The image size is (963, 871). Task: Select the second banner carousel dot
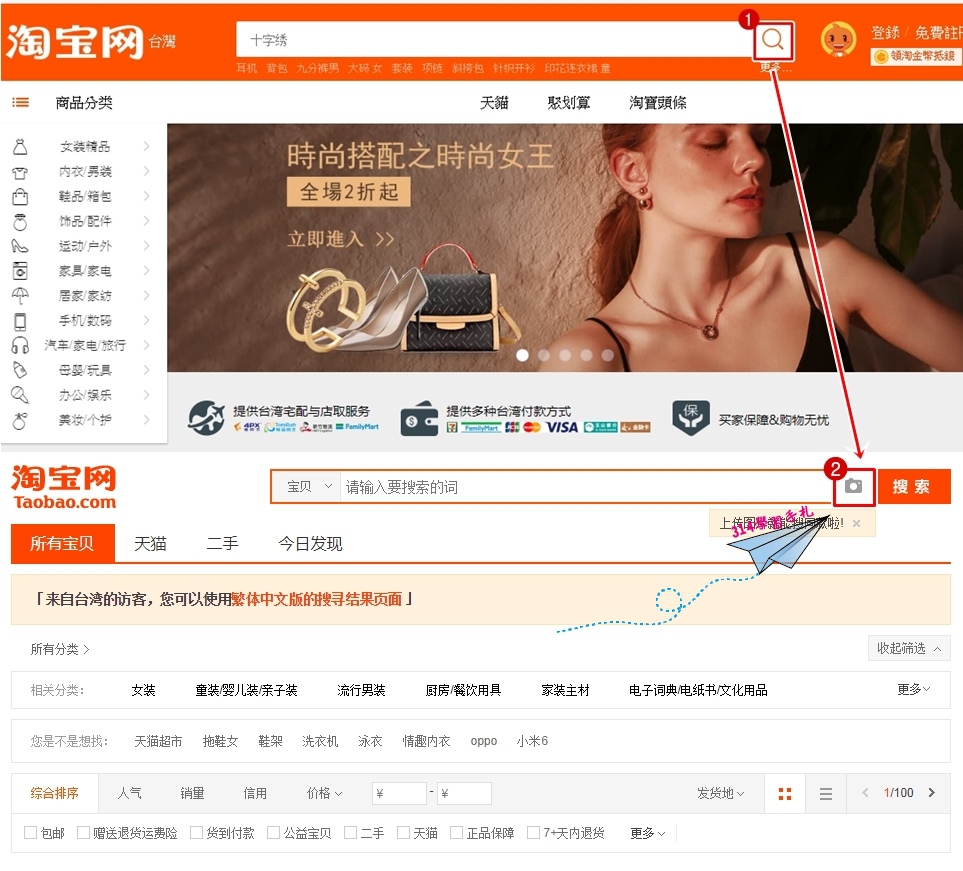click(x=544, y=355)
